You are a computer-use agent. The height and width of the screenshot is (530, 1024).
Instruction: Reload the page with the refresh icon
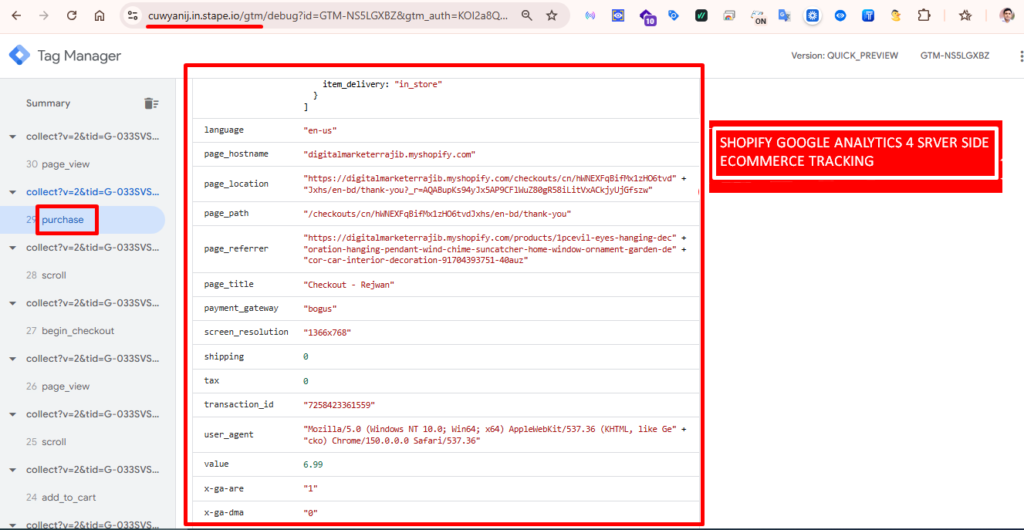[x=72, y=16]
